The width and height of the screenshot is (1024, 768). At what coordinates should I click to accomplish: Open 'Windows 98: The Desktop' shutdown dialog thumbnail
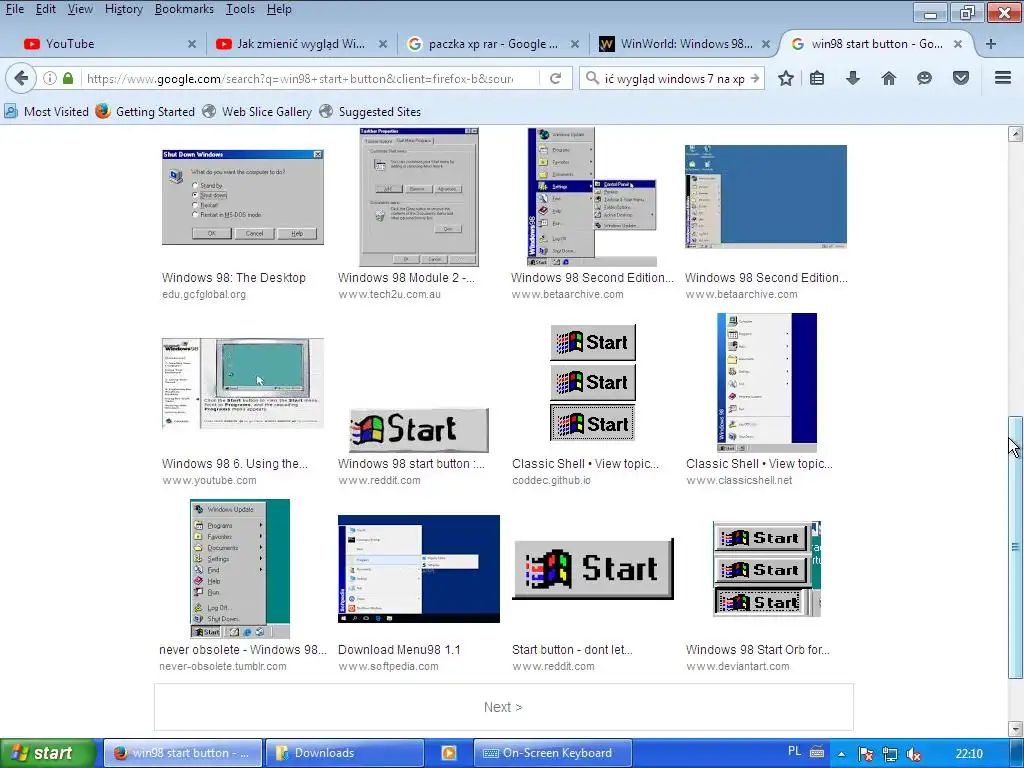click(243, 197)
